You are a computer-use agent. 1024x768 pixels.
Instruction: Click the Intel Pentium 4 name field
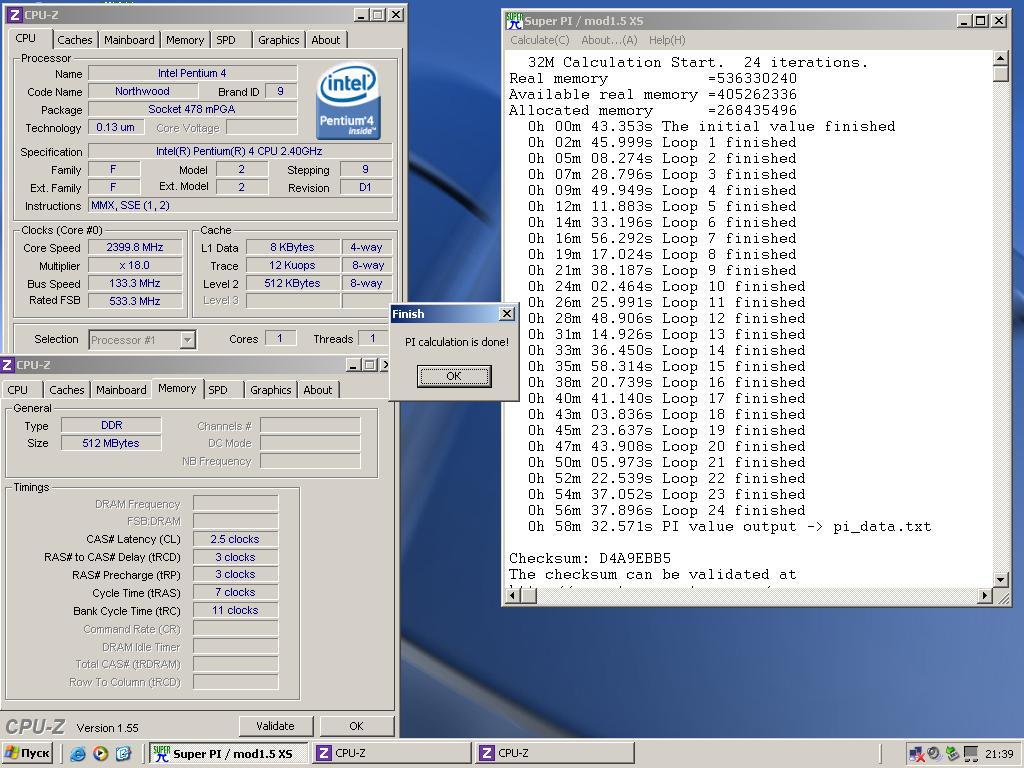[x=193, y=73]
